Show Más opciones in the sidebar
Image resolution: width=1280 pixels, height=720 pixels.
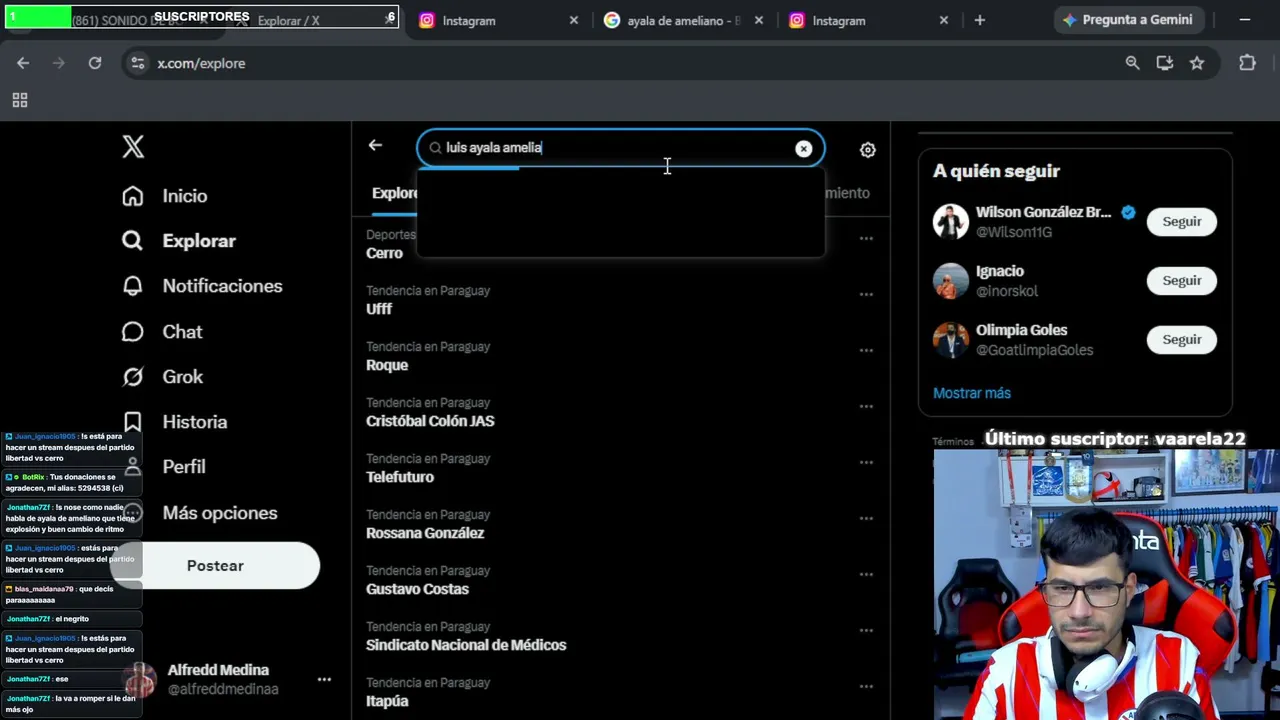point(200,513)
